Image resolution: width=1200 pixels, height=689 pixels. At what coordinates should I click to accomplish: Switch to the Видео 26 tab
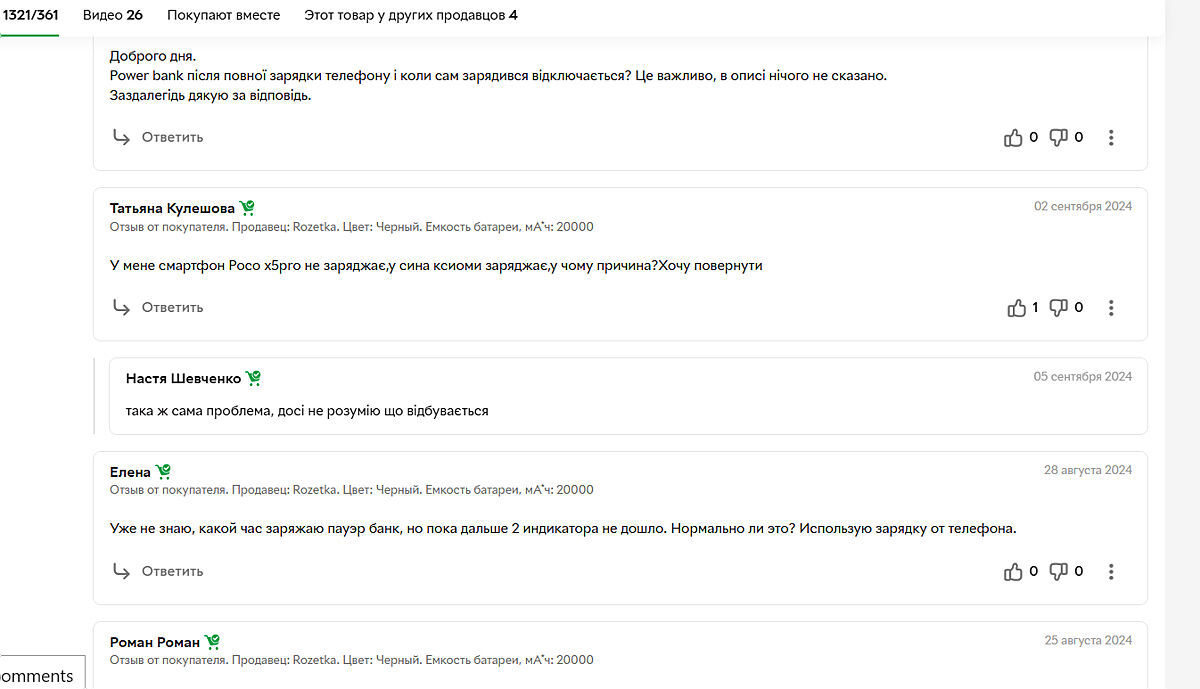tap(112, 15)
